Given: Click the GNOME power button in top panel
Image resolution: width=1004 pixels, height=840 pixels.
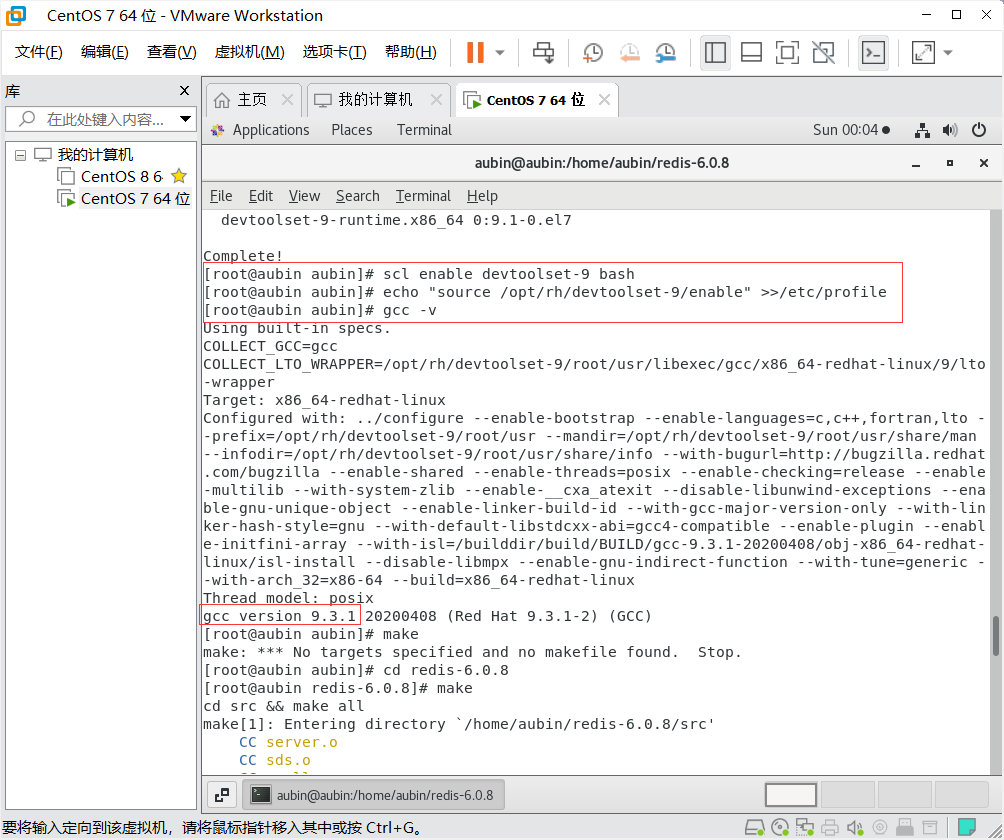Looking at the screenshot, I should pos(978,129).
